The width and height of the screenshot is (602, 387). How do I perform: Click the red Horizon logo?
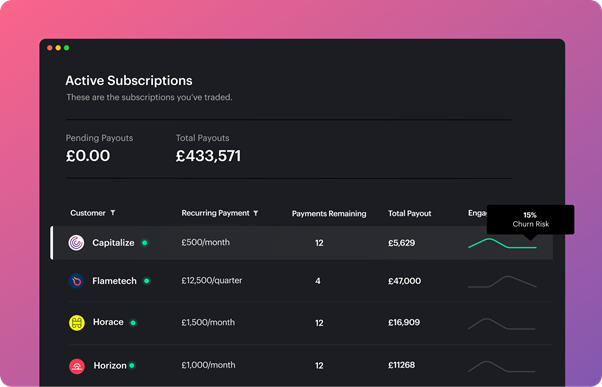click(x=77, y=366)
